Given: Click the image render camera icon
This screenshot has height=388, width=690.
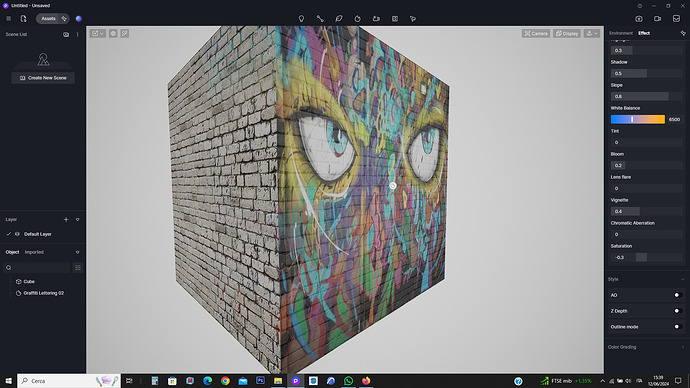Looking at the screenshot, I should [x=639, y=18].
